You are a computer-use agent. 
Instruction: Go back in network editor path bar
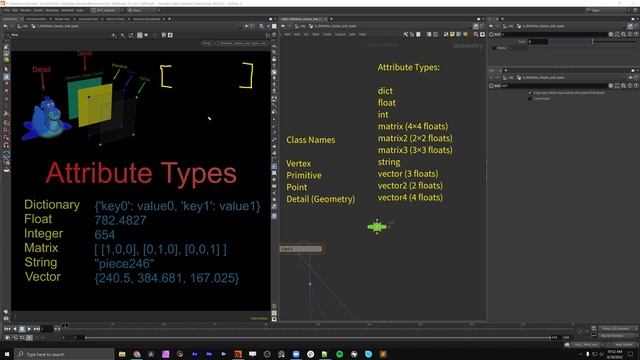(x=283, y=26)
